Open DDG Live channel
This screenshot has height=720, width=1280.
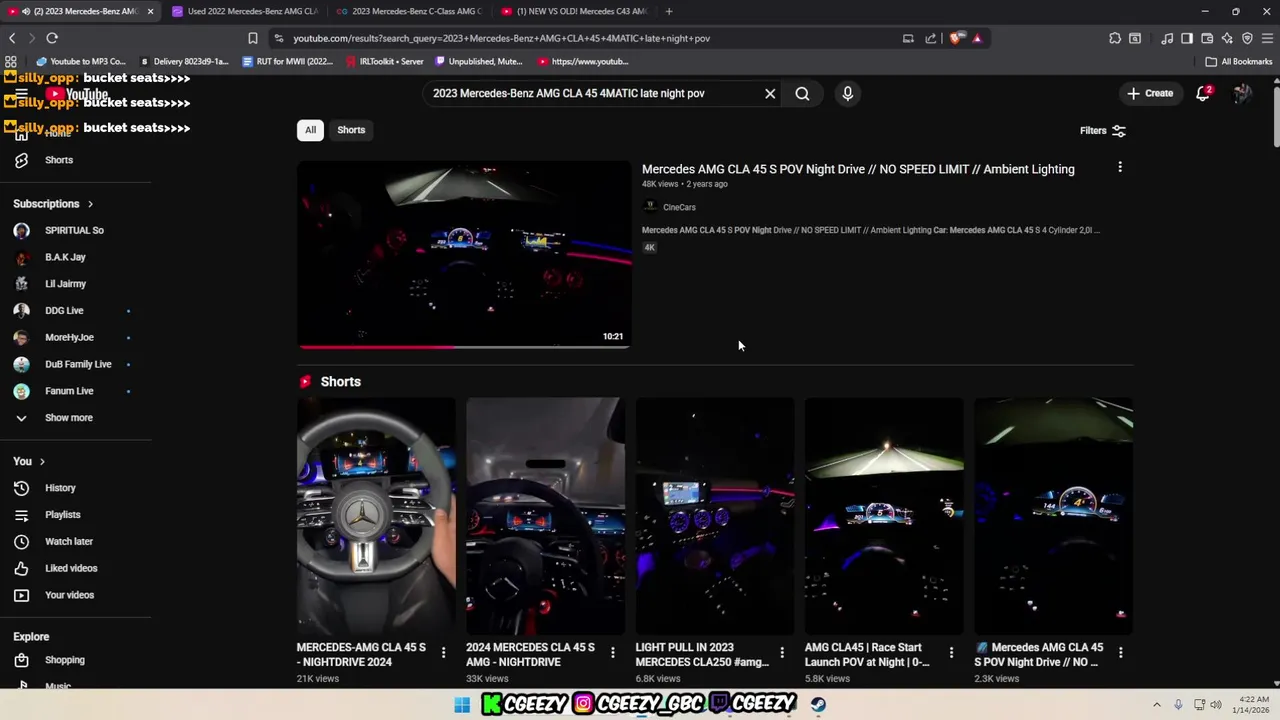[64, 311]
